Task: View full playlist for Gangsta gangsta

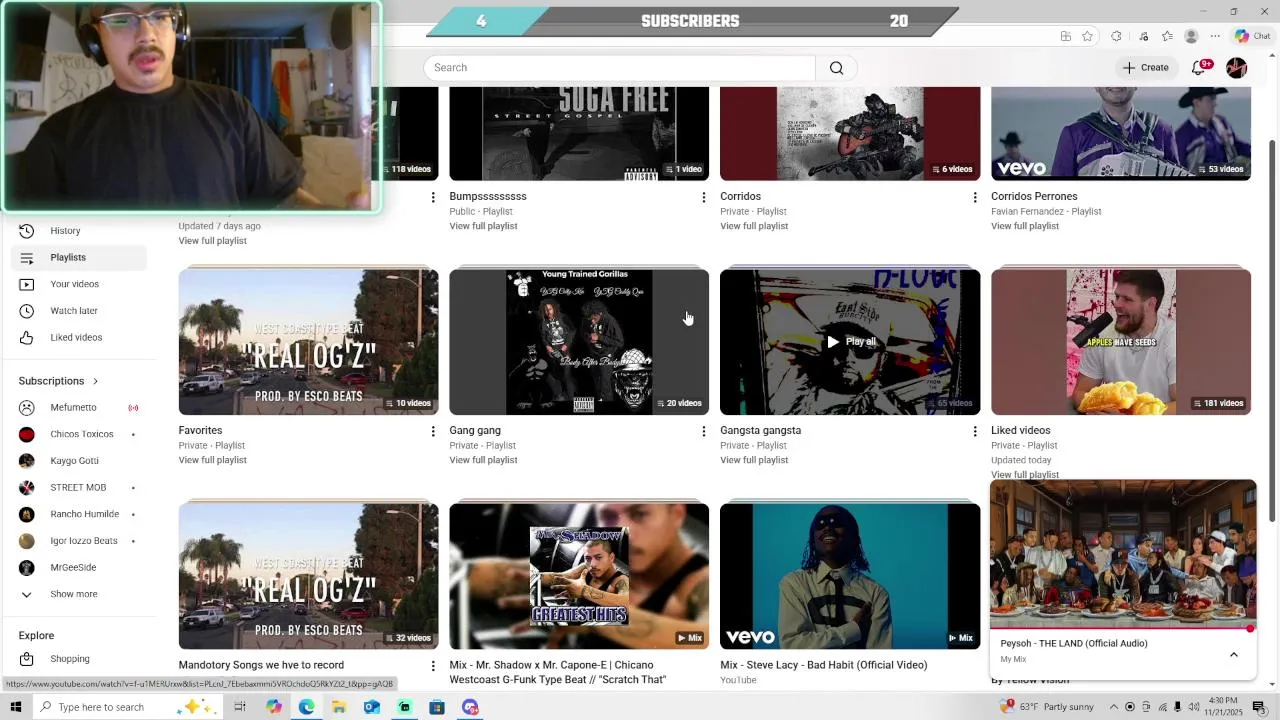Action: pyautogui.click(x=754, y=460)
